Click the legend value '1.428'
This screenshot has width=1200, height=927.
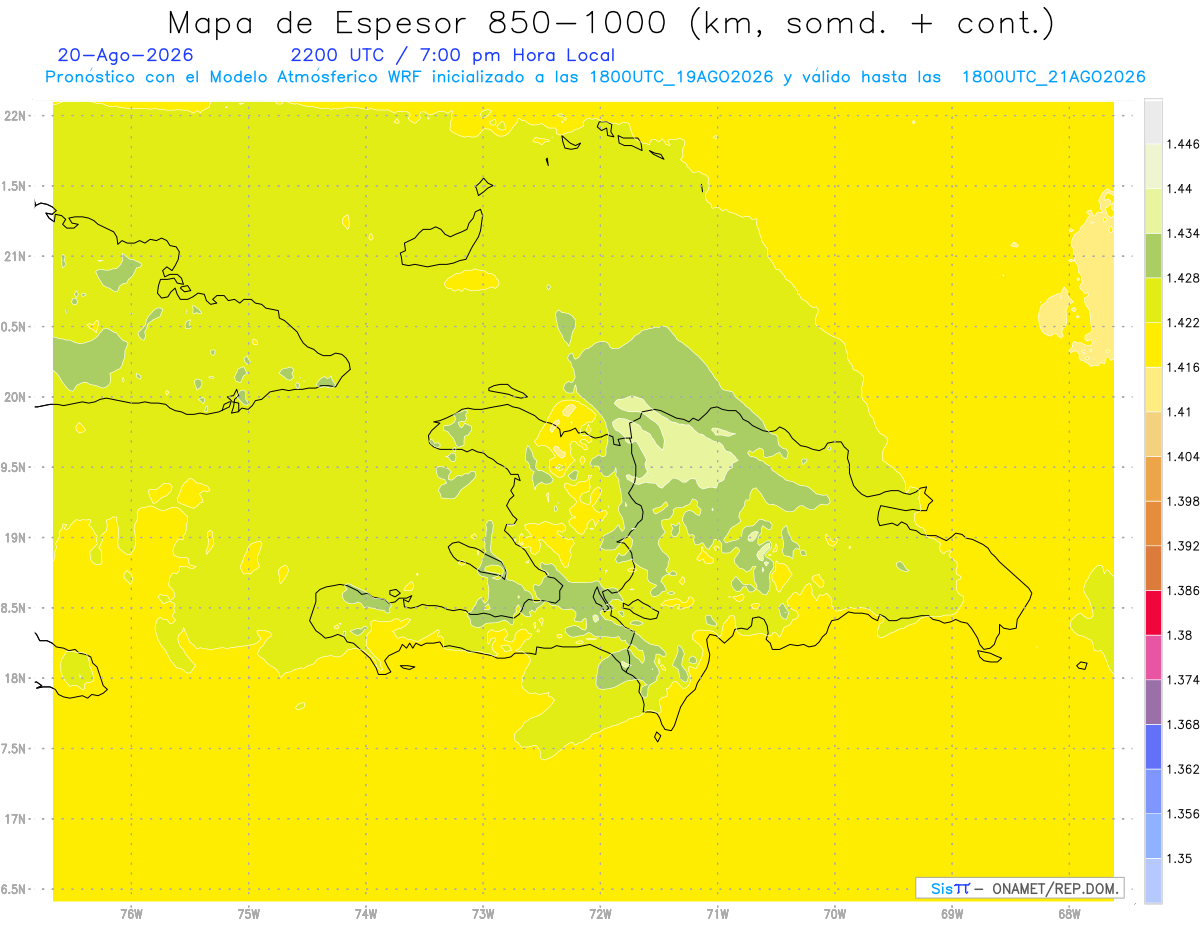1183,278
